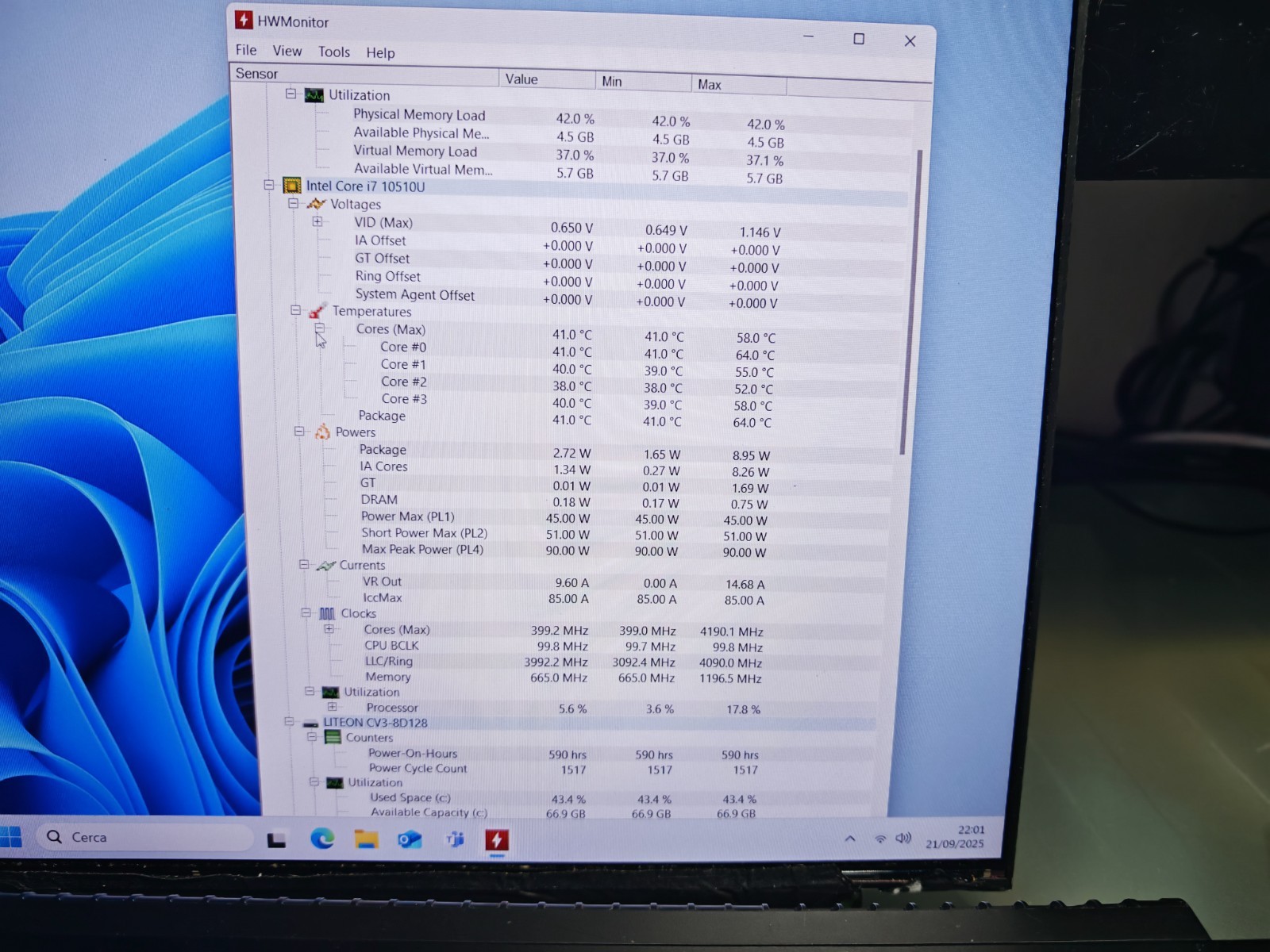Click the top Utilization graph icon
Image resolution: width=1270 pixels, height=952 pixels.
coord(315,95)
